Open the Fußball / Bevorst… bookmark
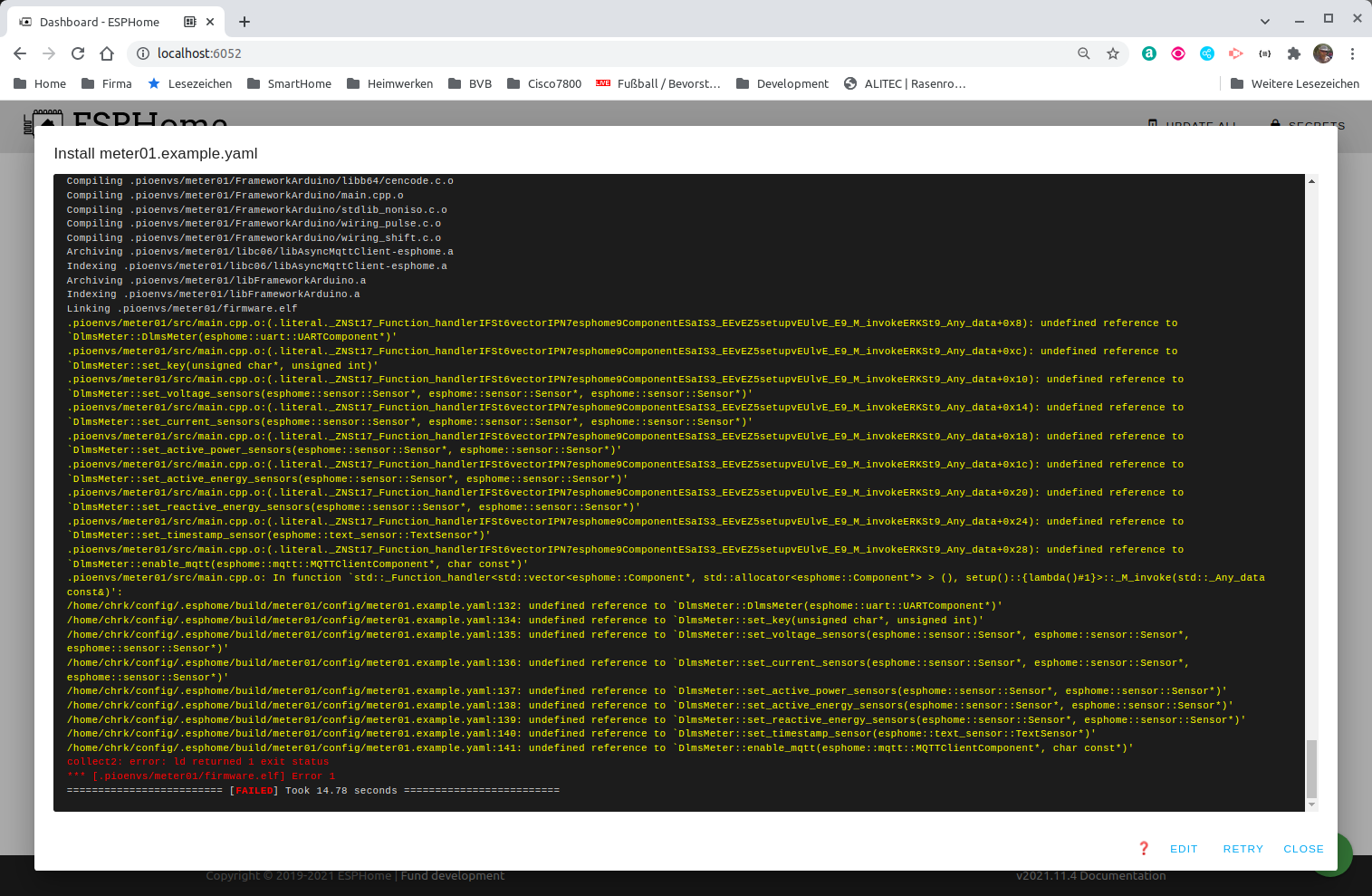The height and width of the screenshot is (896, 1372). tap(658, 83)
